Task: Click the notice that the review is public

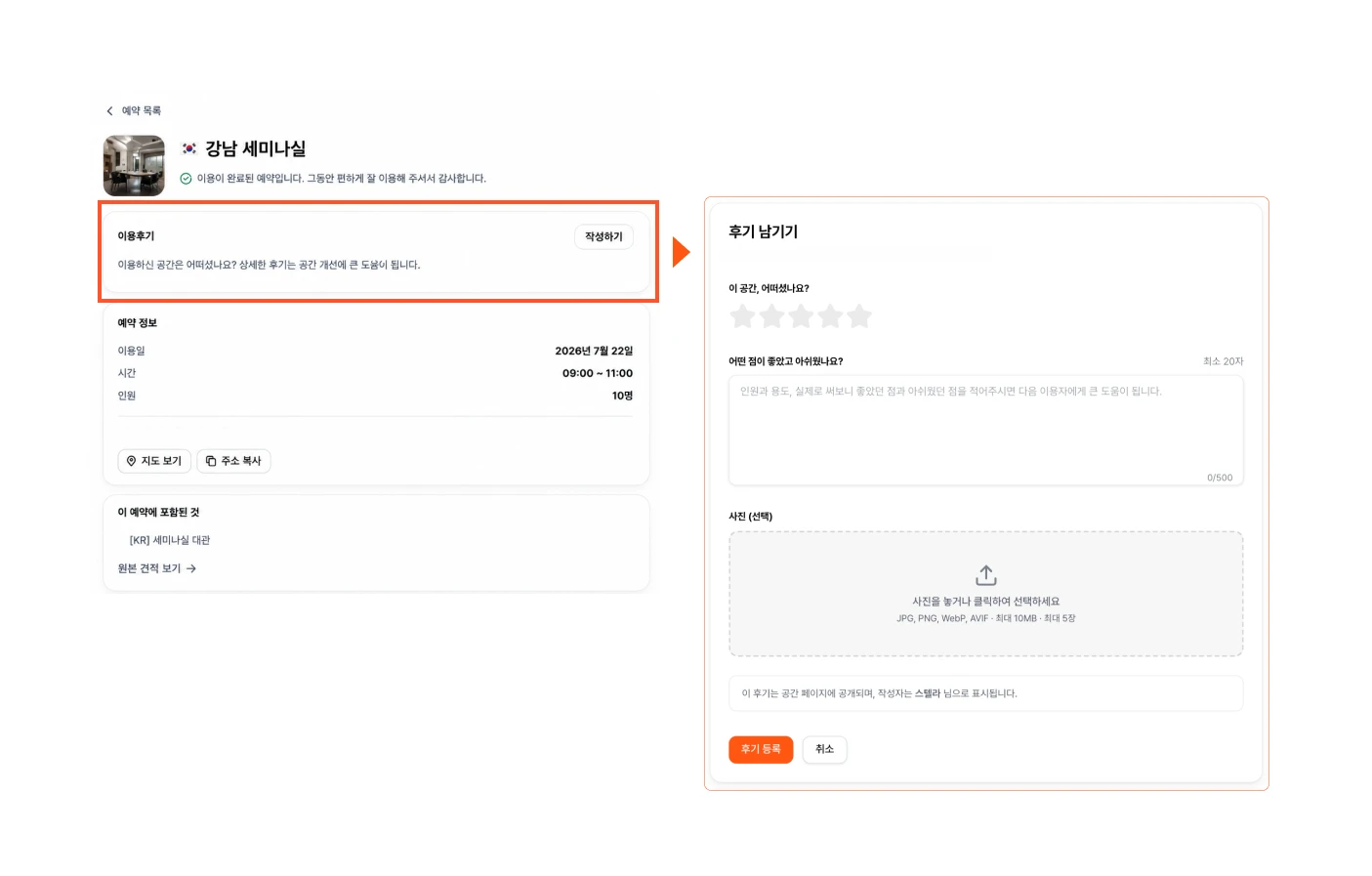Action: pyautogui.click(x=986, y=693)
